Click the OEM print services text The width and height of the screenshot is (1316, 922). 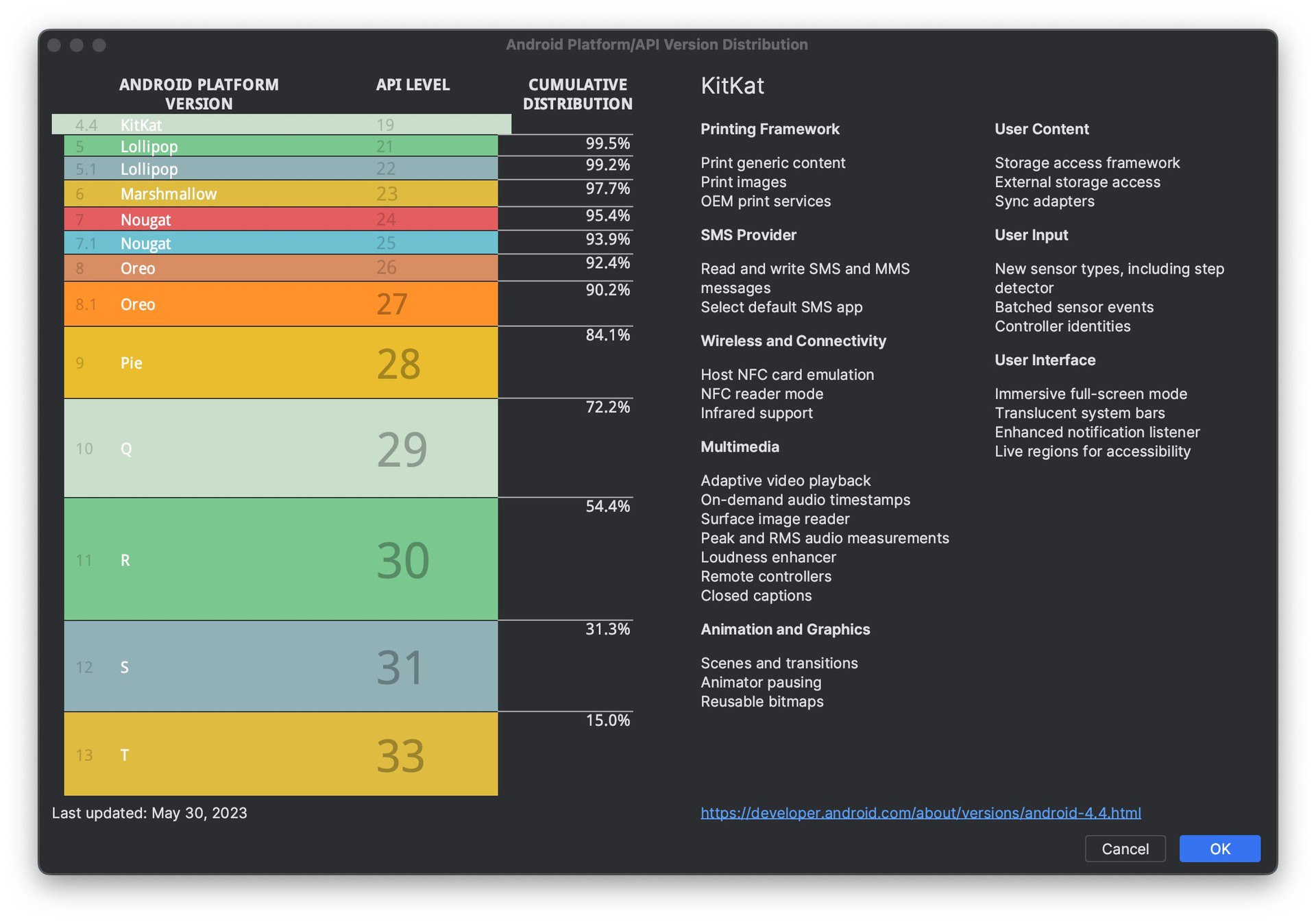click(765, 202)
